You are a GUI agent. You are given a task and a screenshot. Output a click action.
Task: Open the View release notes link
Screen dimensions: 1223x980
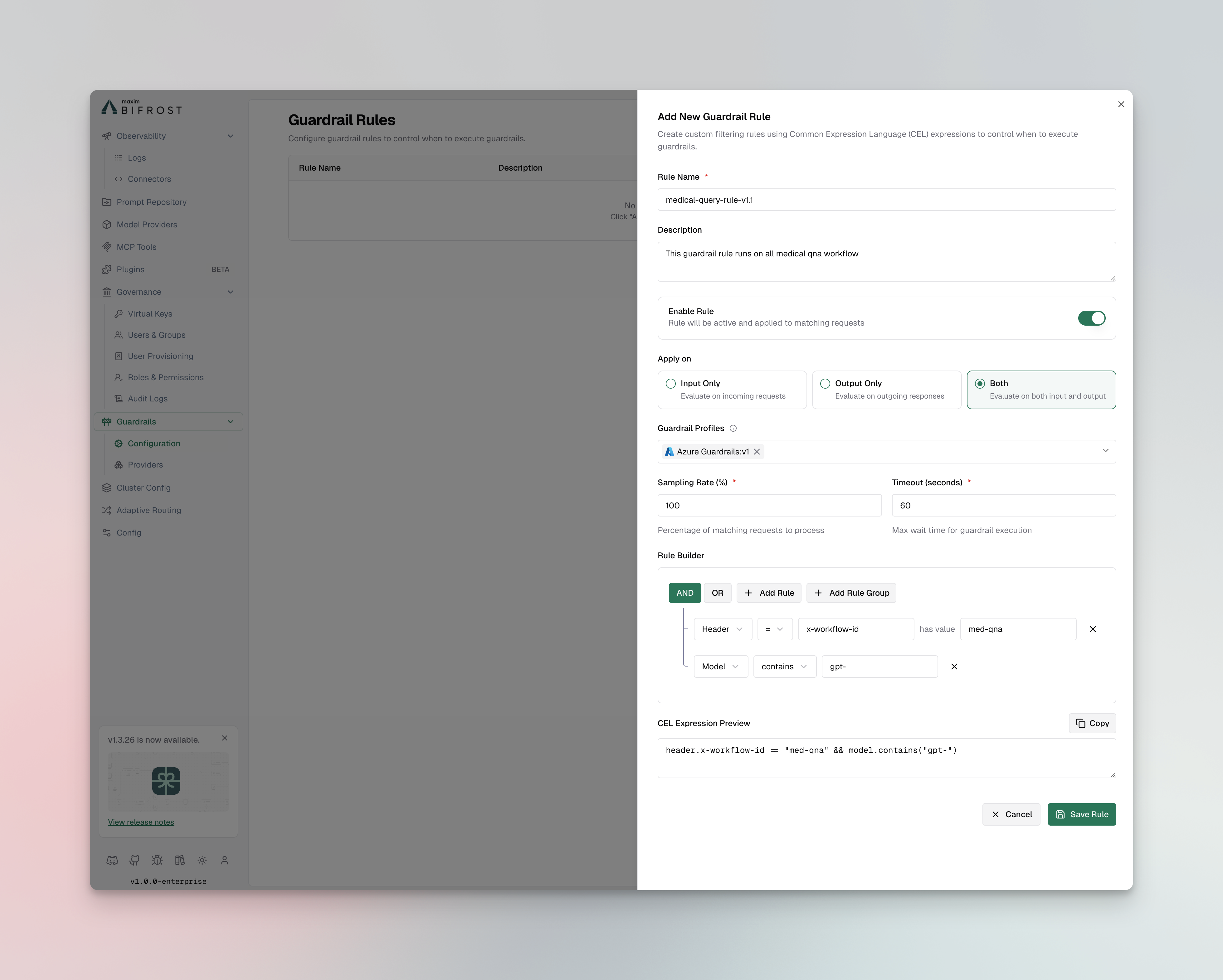point(141,822)
